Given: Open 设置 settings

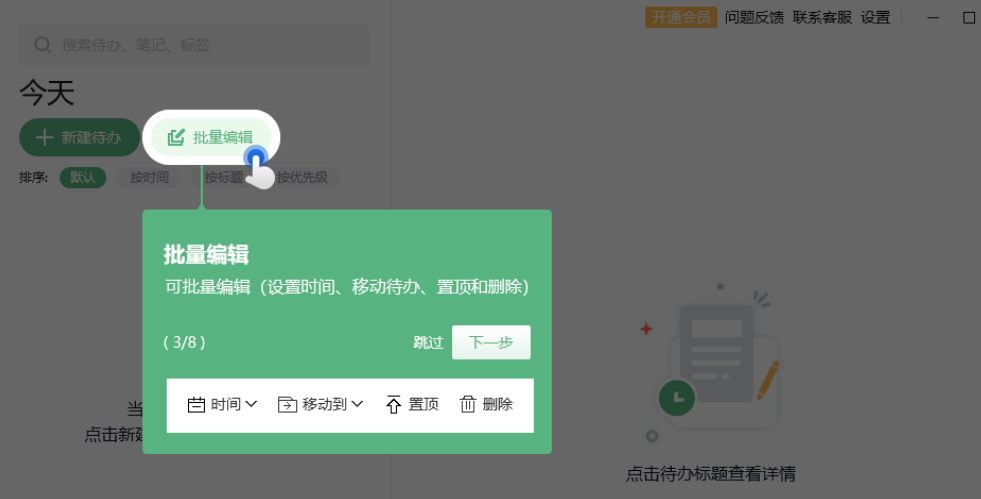Looking at the screenshot, I should 875,18.
